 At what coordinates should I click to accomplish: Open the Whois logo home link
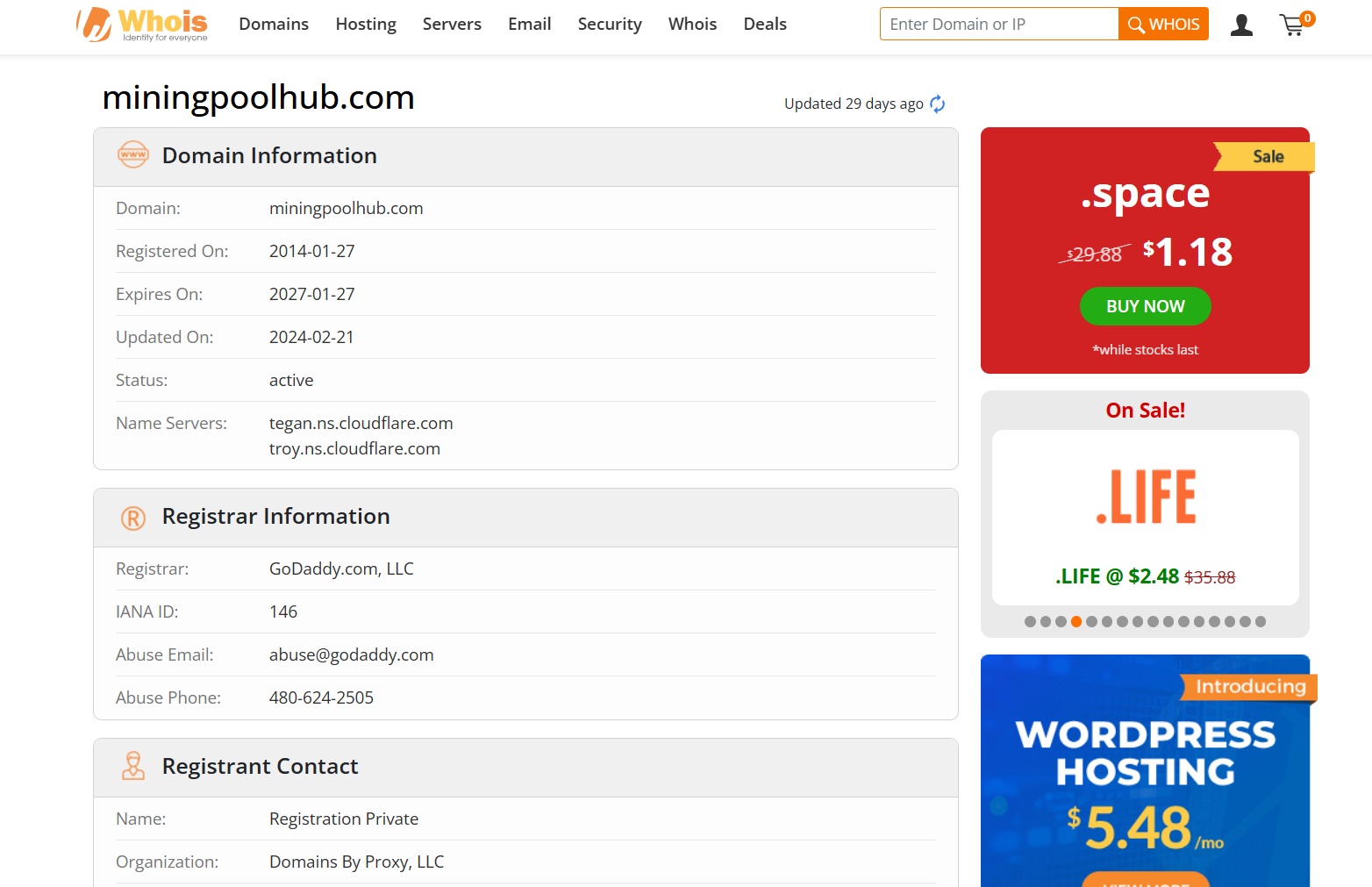coord(142,24)
